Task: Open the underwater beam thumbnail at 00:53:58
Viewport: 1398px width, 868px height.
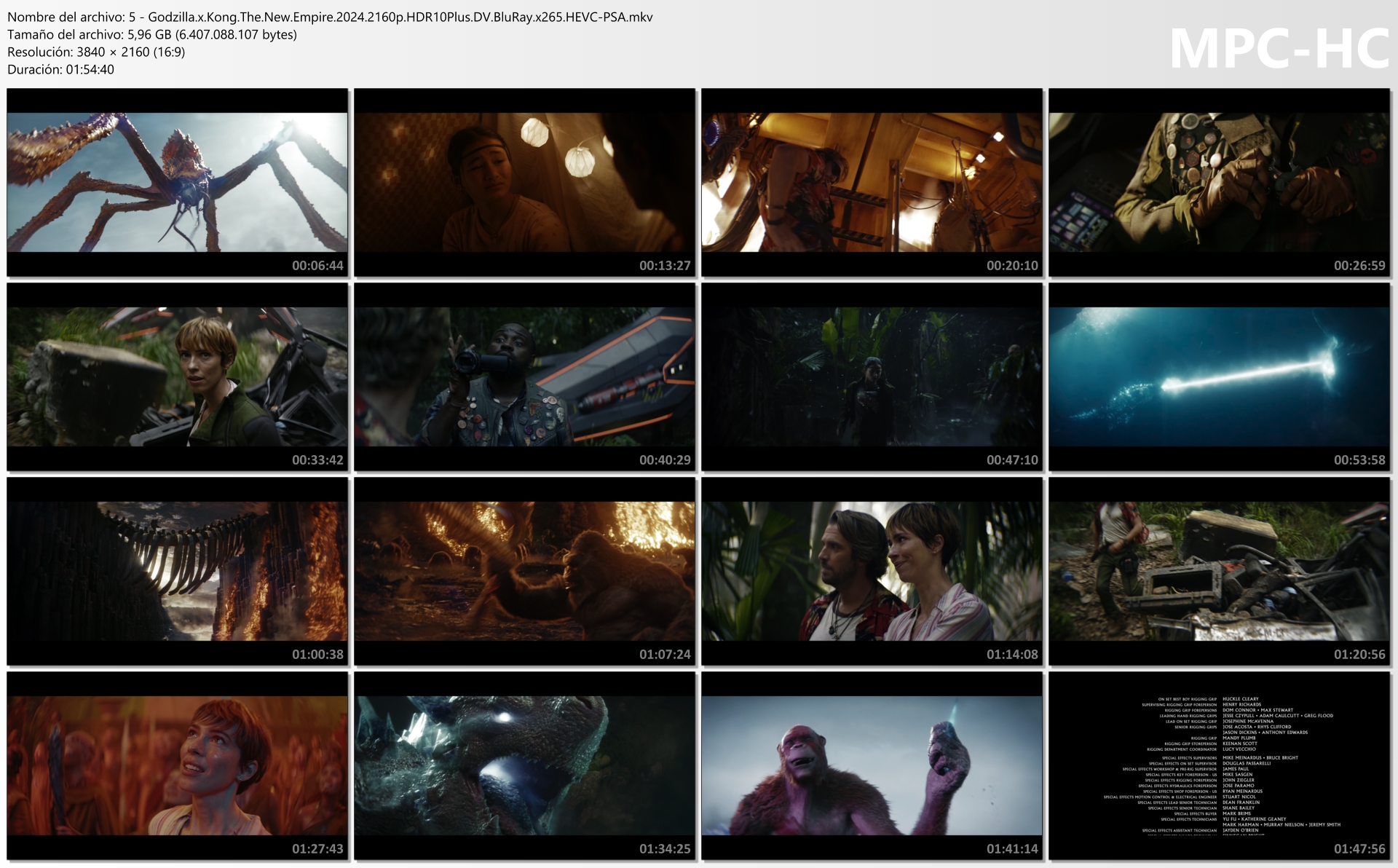Action: tap(1220, 376)
